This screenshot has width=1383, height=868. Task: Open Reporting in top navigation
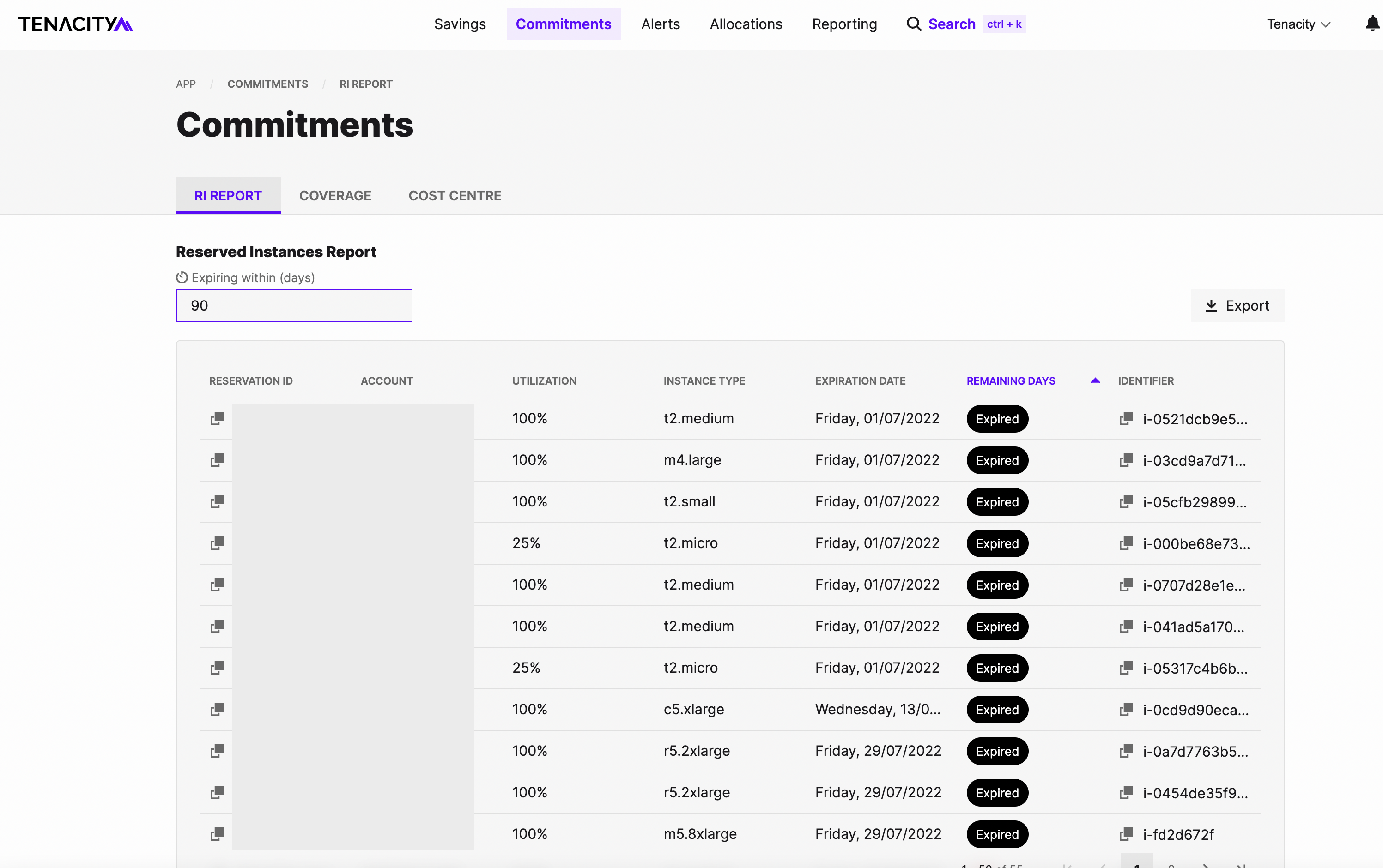(844, 24)
